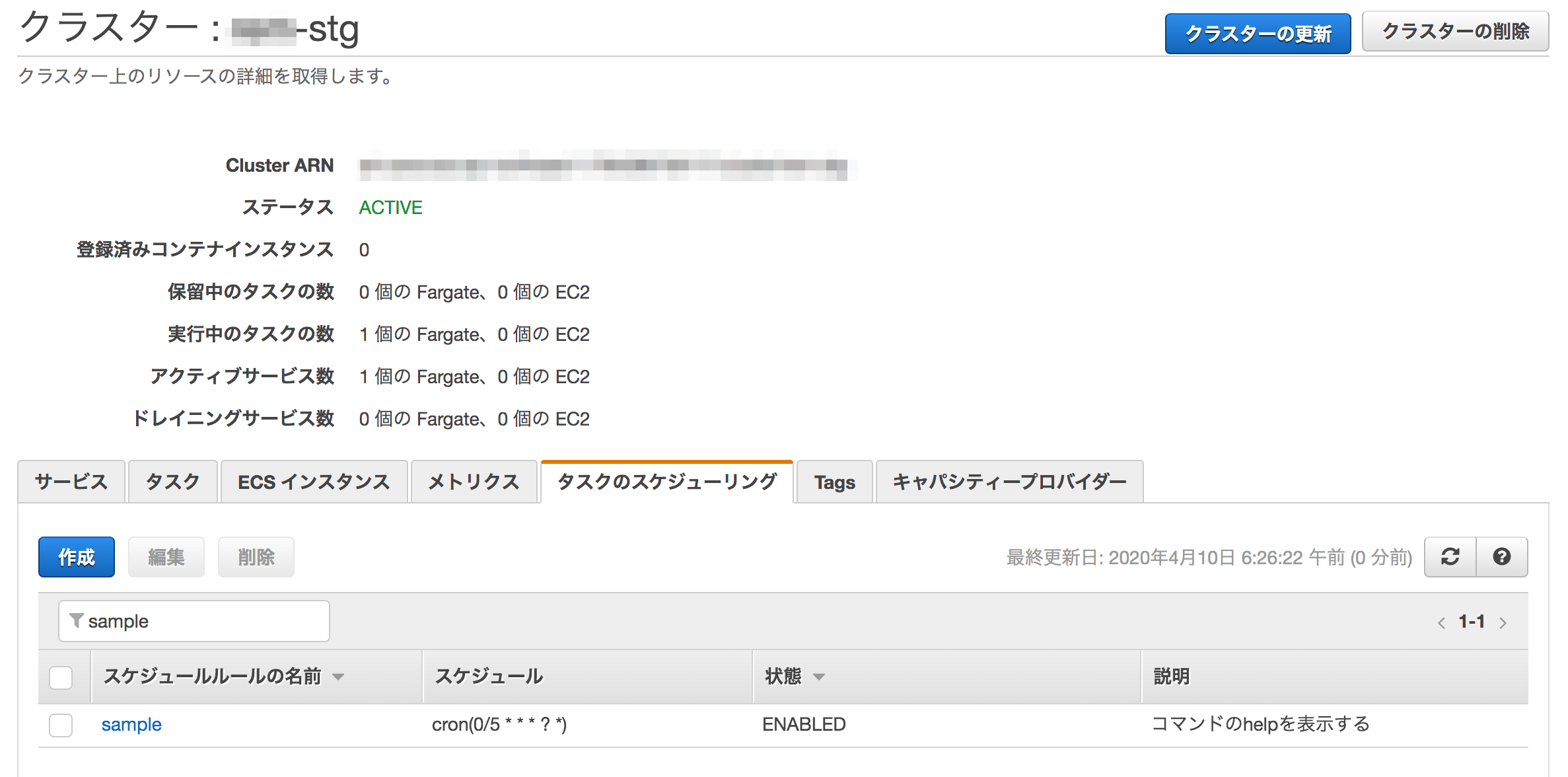This screenshot has width=1568, height=777.
Task: Click the コマンドのhelpを表示する description
Action: 1260,725
